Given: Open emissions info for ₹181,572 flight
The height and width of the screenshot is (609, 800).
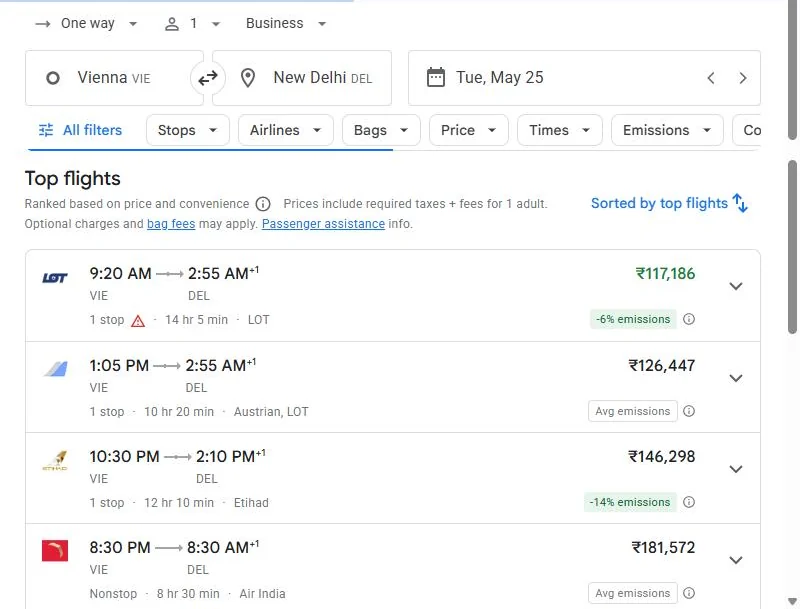Looking at the screenshot, I should (x=689, y=593).
